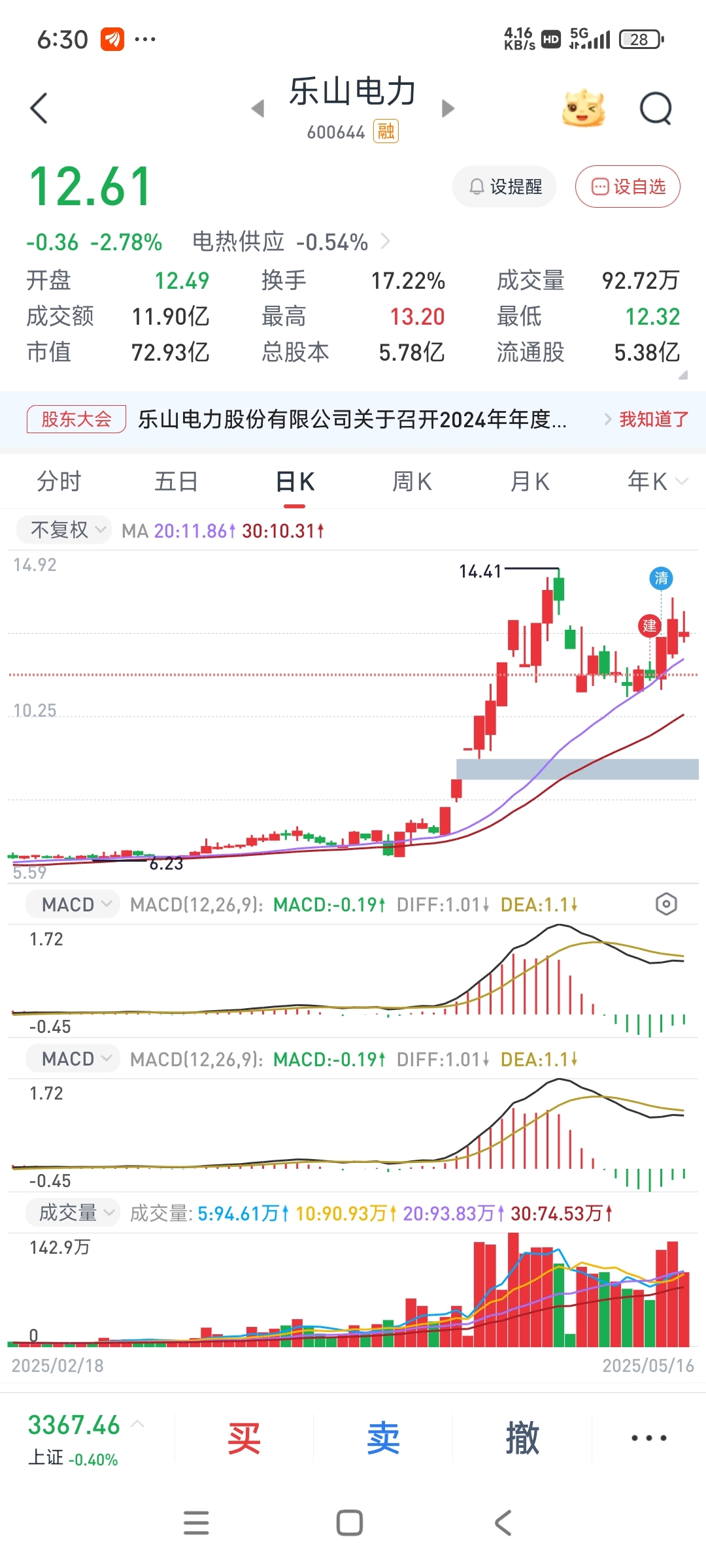Image resolution: width=706 pixels, height=1568 pixels.
Task: Tap the MA 20:11.86 indicator value
Action: (x=194, y=531)
